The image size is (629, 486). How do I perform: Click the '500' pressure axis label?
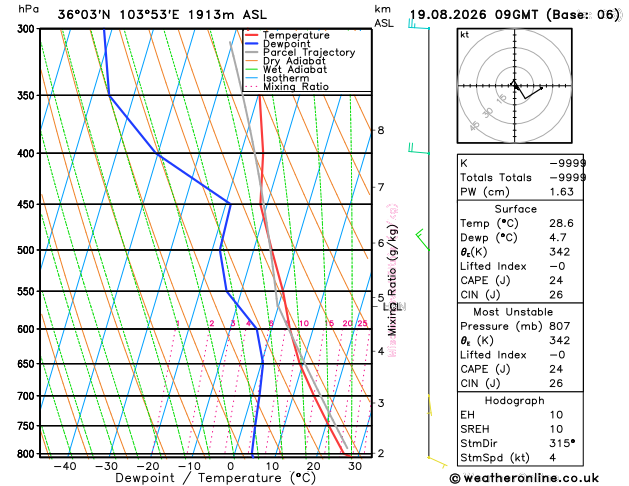click(x=28, y=250)
